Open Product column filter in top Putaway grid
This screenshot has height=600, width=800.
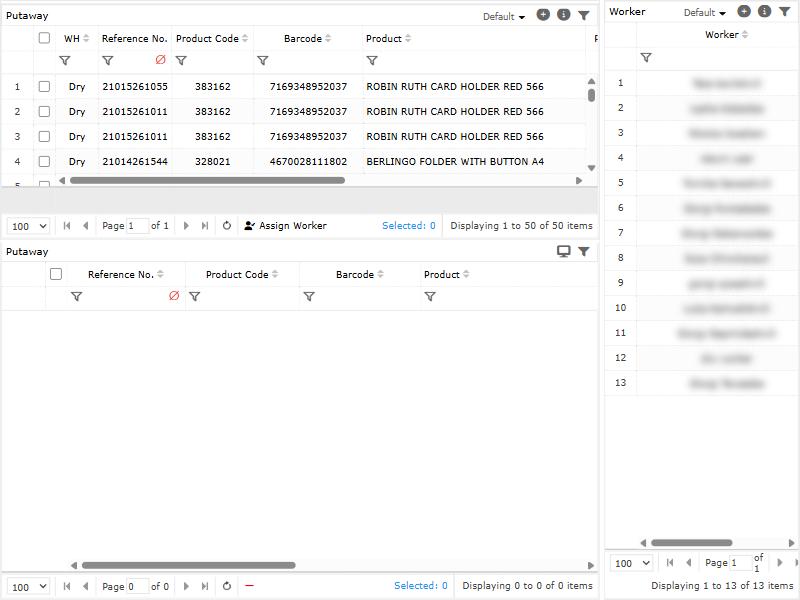coord(372,61)
